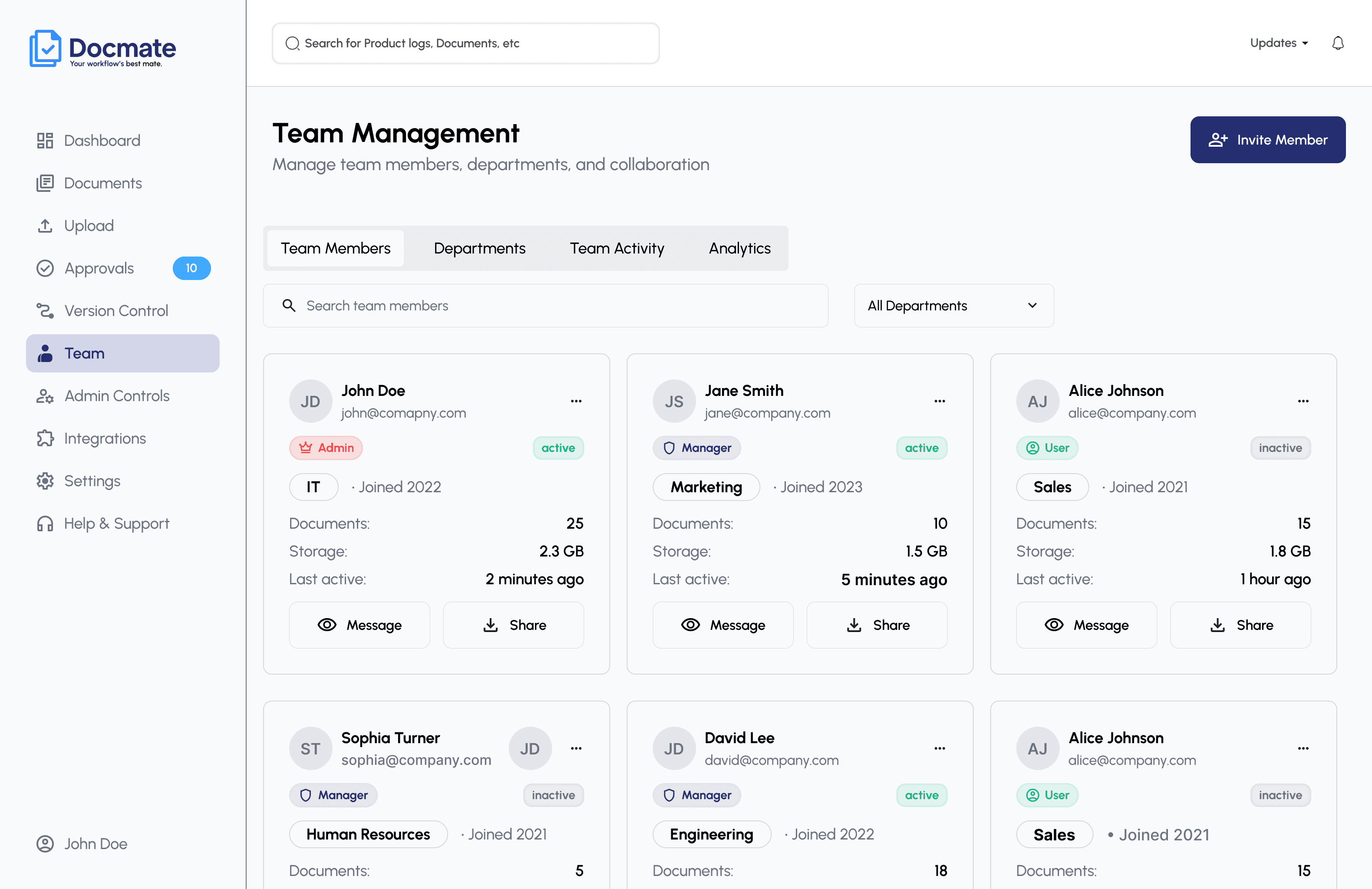This screenshot has width=1372, height=889.
Task: Open first Alice Johnson card's three-dot menu
Action: (x=1303, y=401)
